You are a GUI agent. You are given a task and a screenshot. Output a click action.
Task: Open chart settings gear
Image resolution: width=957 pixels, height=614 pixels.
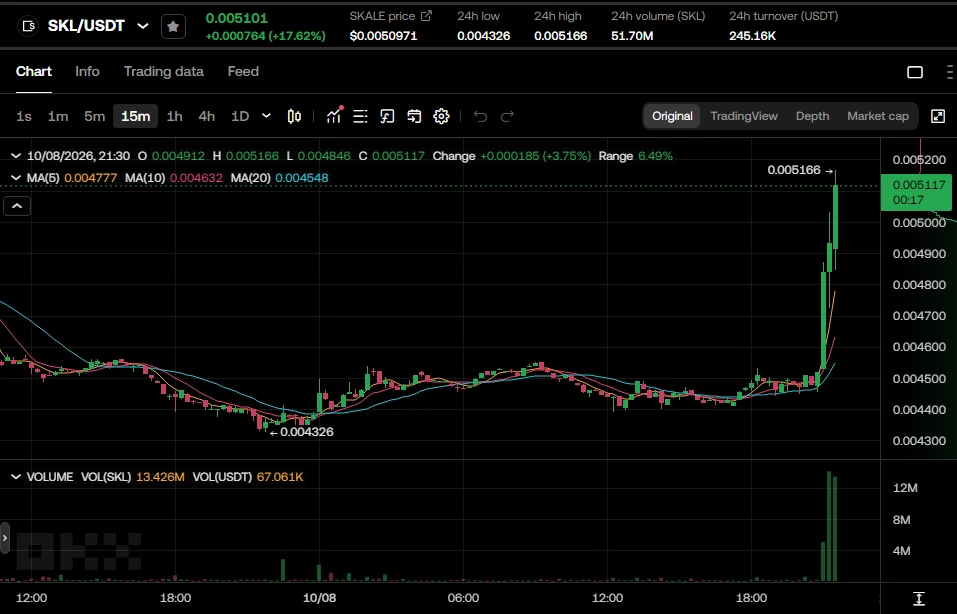click(x=441, y=116)
